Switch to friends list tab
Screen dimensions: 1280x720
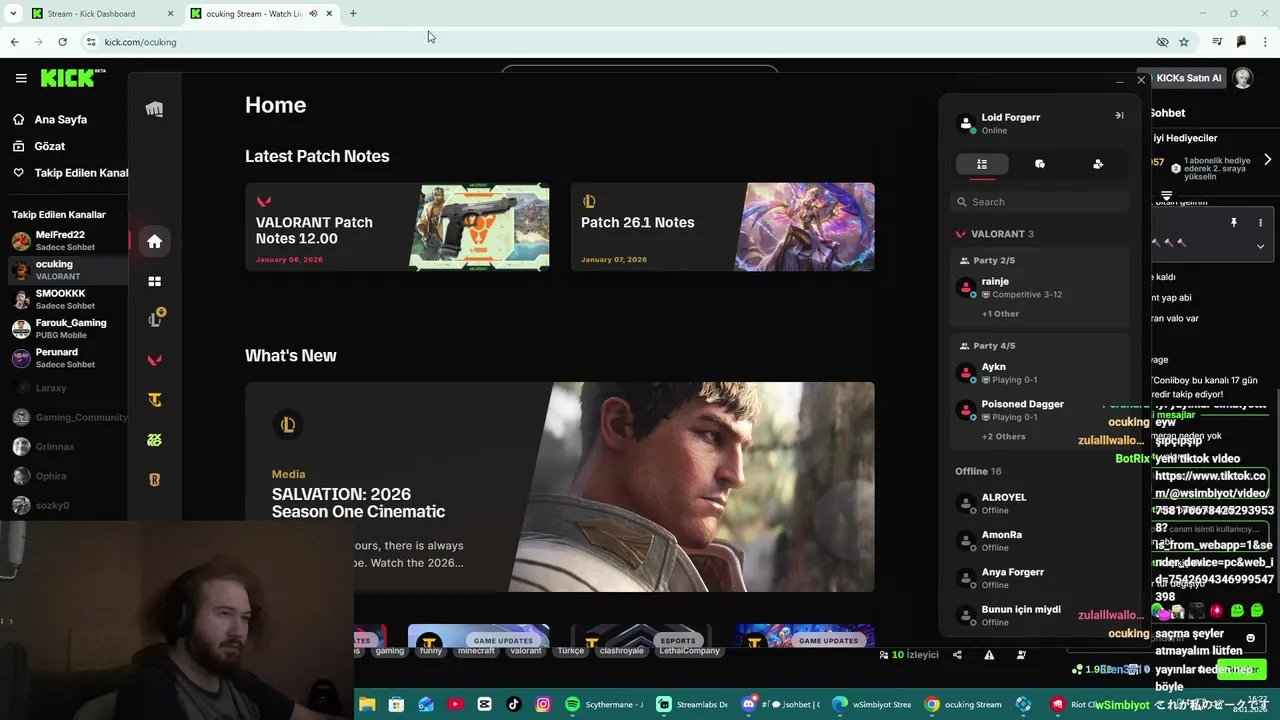(982, 164)
